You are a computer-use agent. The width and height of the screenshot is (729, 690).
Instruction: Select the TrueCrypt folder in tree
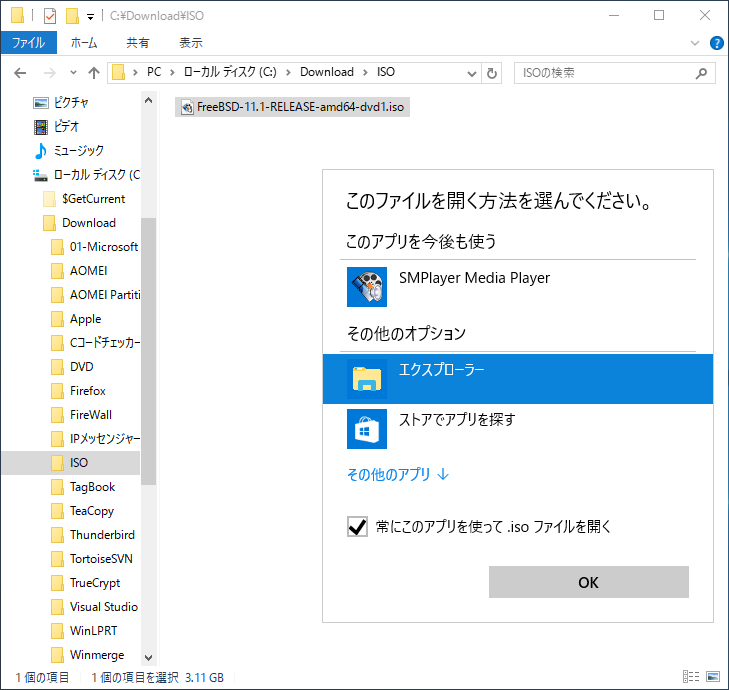[x=86, y=583]
